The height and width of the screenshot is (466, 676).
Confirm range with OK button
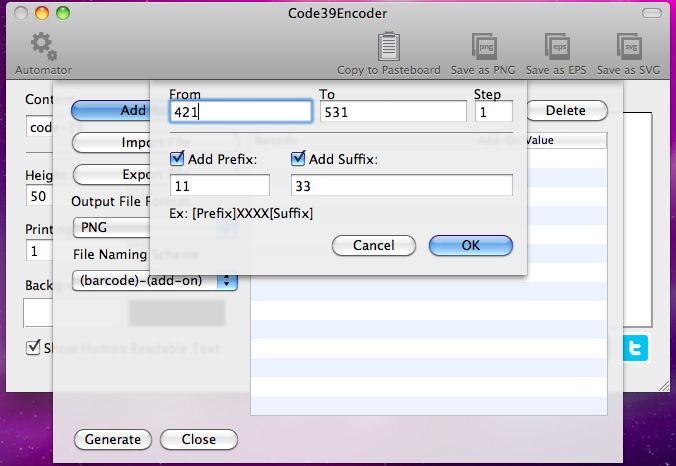click(x=471, y=245)
